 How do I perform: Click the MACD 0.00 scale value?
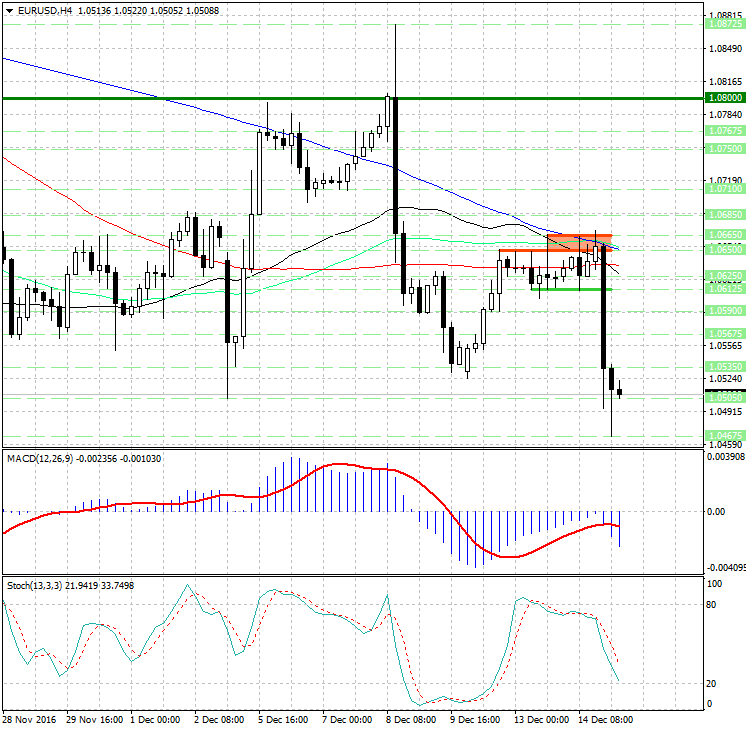[716, 512]
